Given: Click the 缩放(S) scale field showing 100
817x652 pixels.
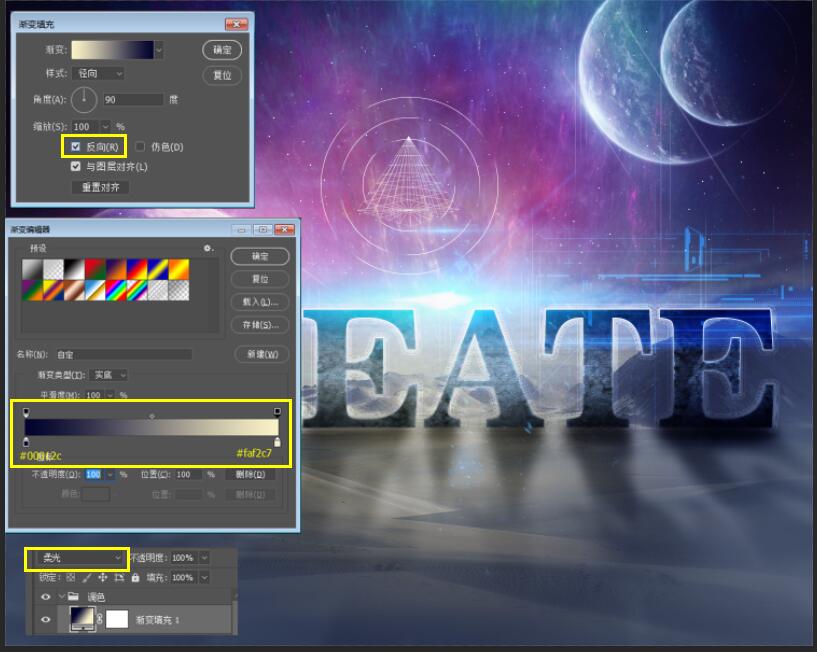Looking at the screenshot, I should click(86, 127).
